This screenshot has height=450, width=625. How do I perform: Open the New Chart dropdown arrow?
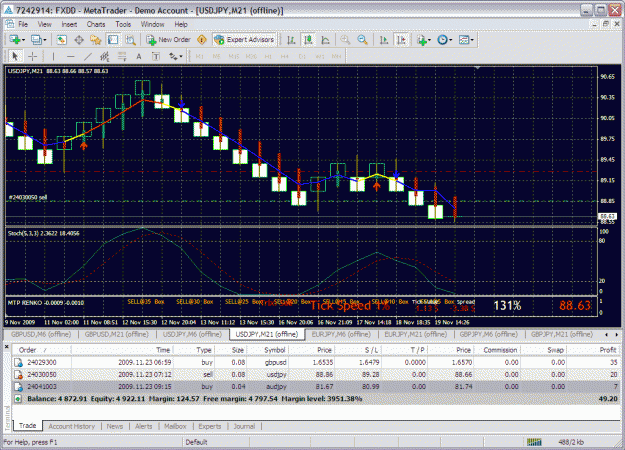24,40
